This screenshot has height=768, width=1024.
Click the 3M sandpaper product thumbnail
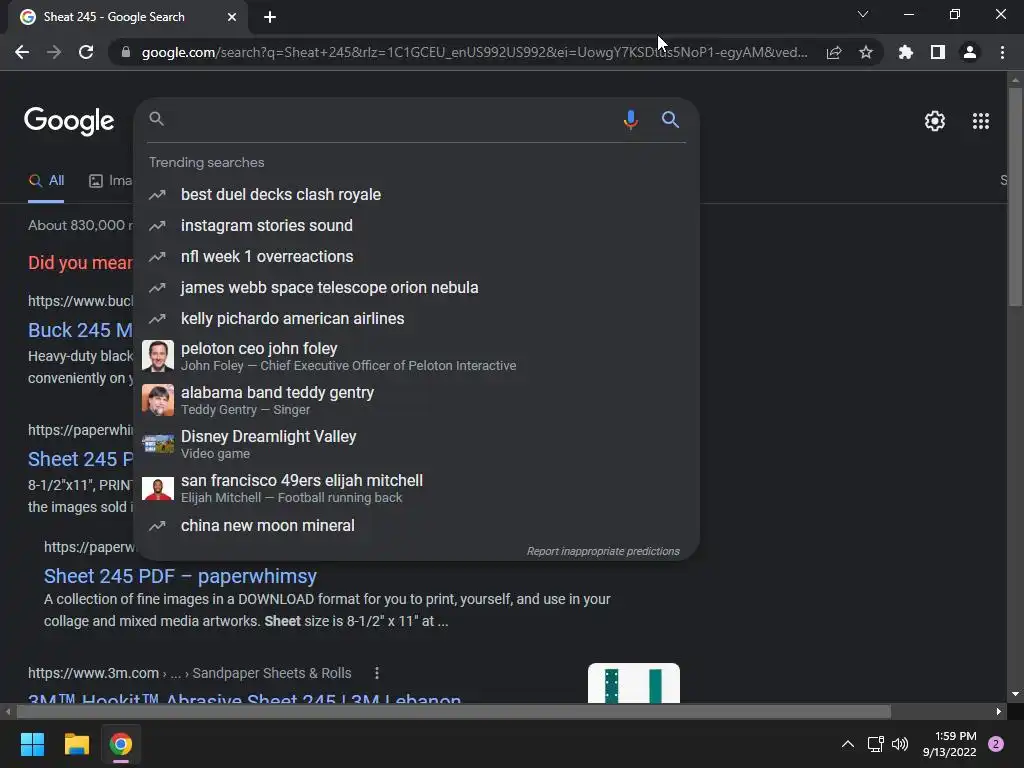[633, 683]
